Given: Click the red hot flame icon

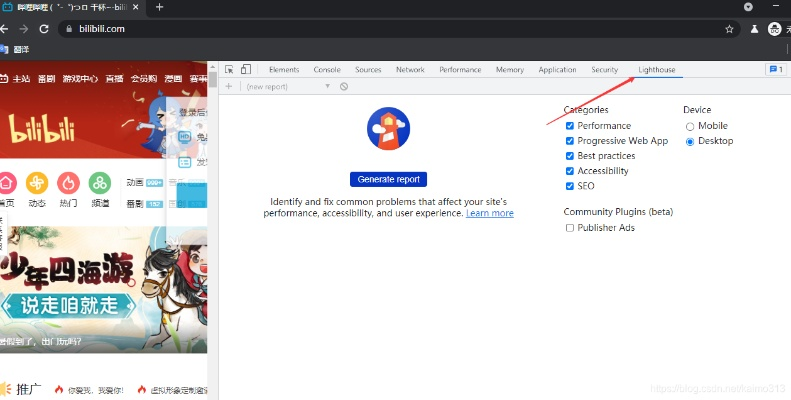Looking at the screenshot, I should click(68, 183).
